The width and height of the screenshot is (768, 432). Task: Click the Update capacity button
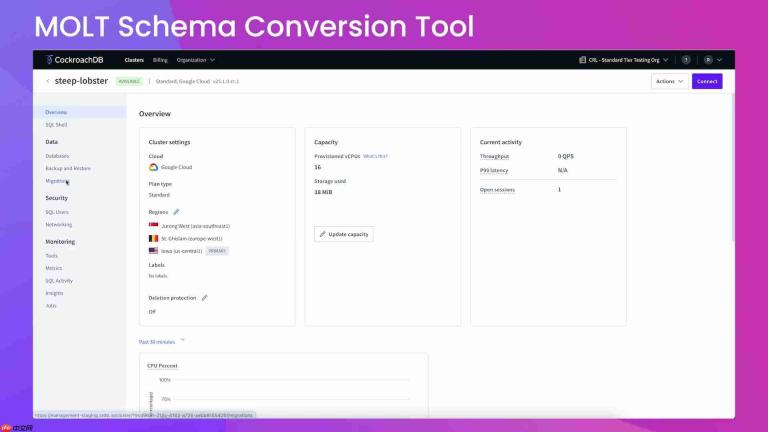pyautogui.click(x=344, y=234)
